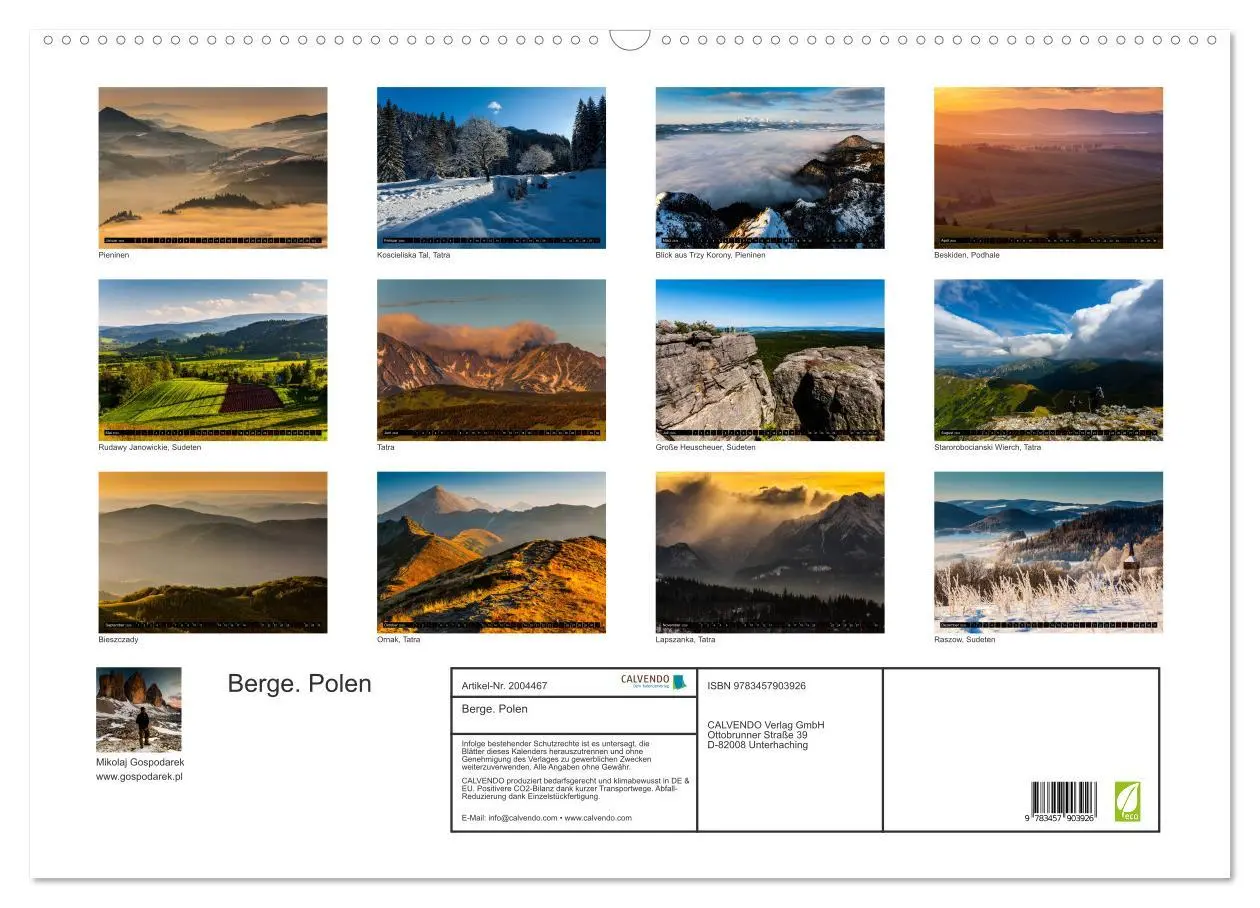Click the 'Blick aus Trzy Korony, Pieninen' caption
This screenshot has height=908, width=1260.
click(x=711, y=255)
